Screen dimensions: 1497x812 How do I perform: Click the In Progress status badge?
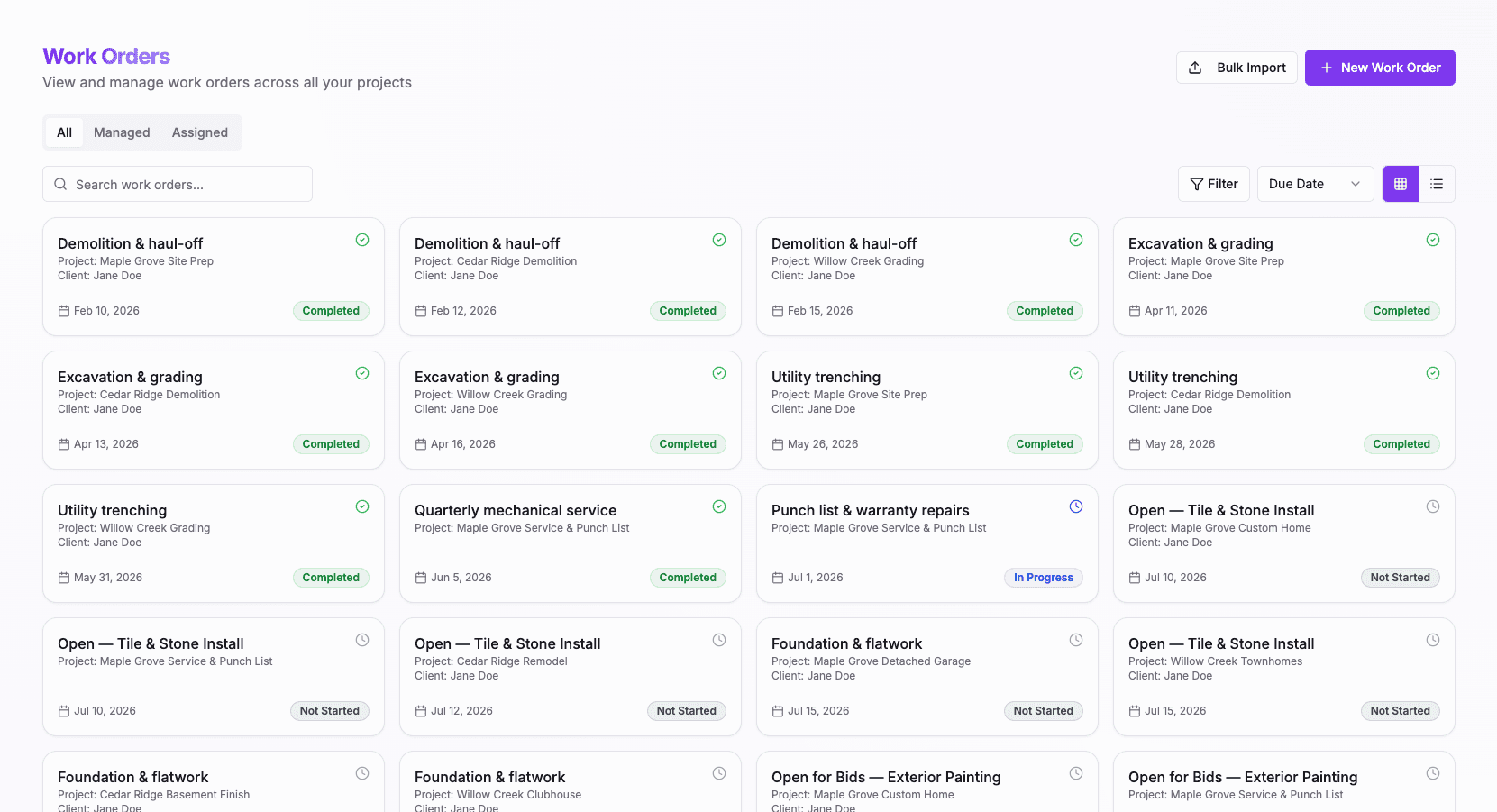[1044, 578]
